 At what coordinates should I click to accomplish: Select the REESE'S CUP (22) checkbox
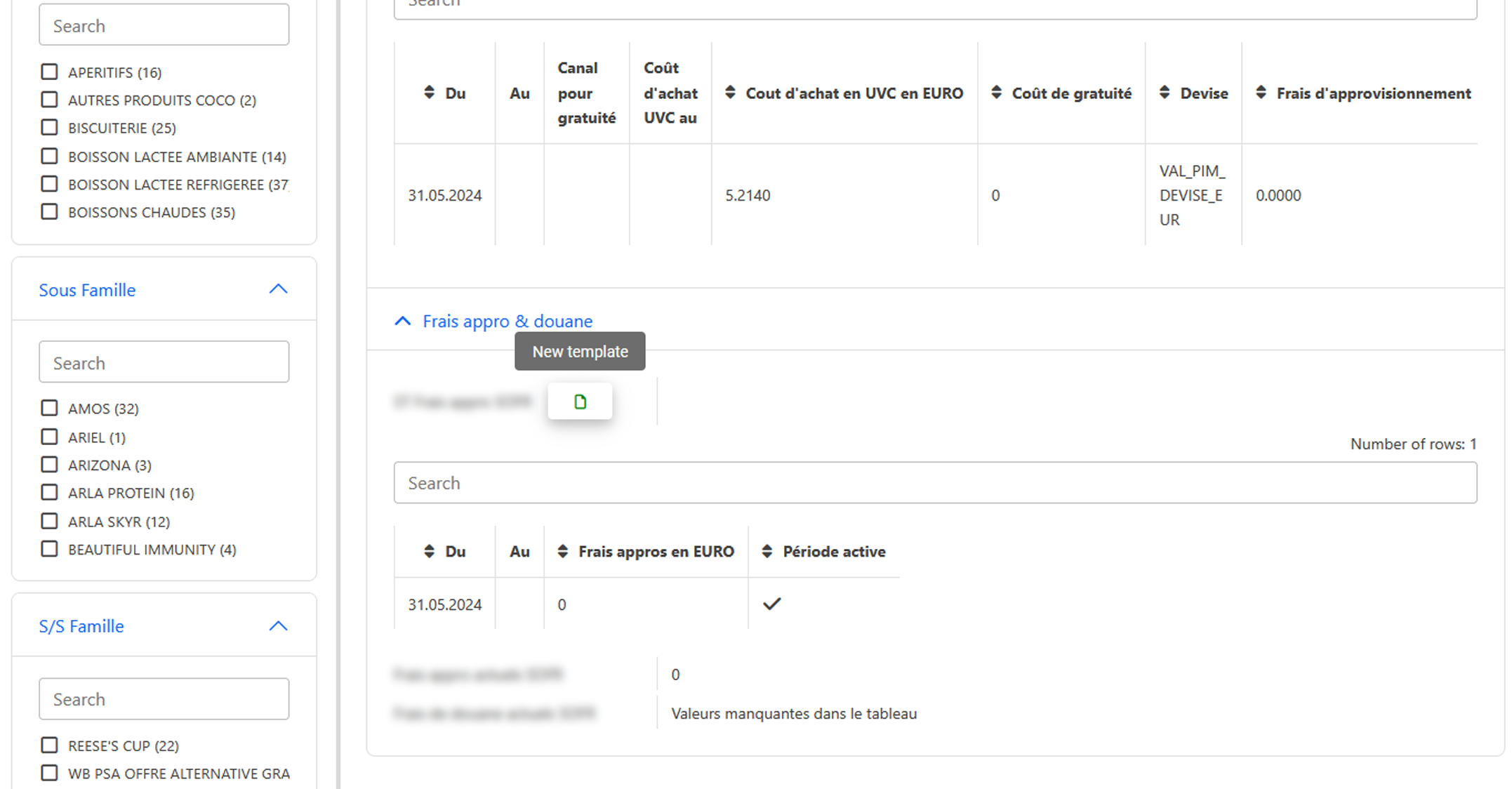click(49, 745)
